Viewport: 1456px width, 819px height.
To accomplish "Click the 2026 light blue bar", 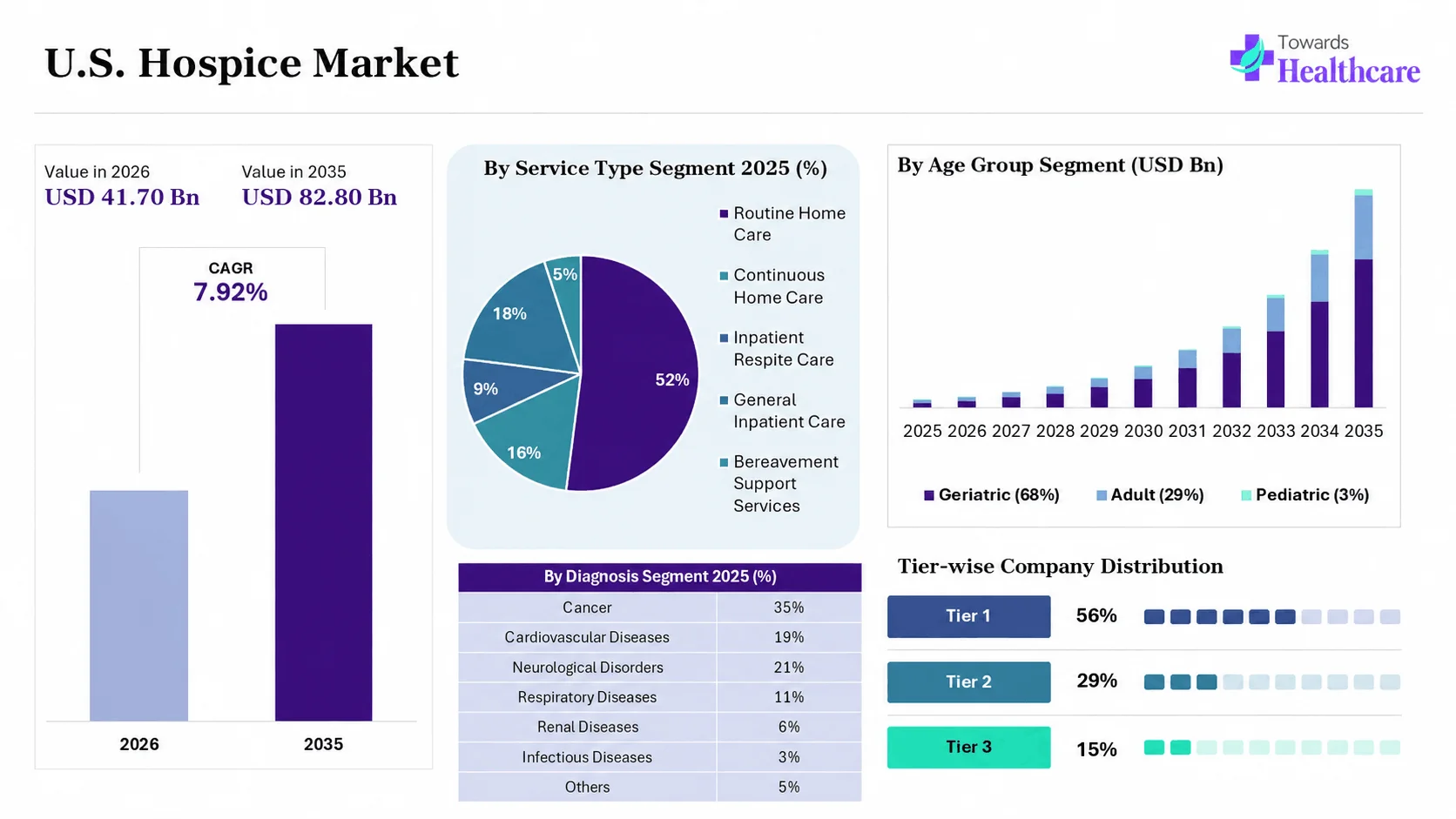I will click(138, 606).
